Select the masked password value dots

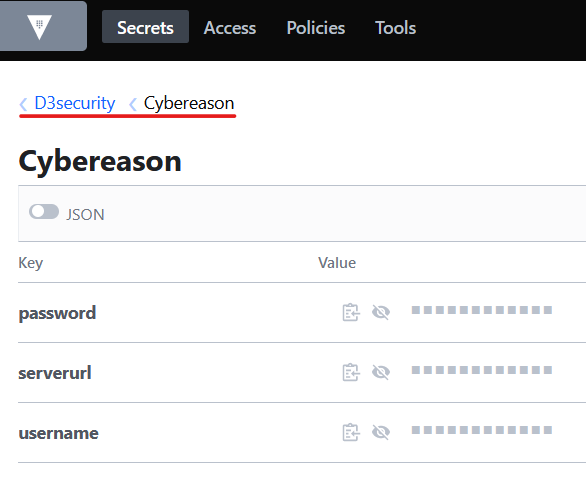point(482,310)
